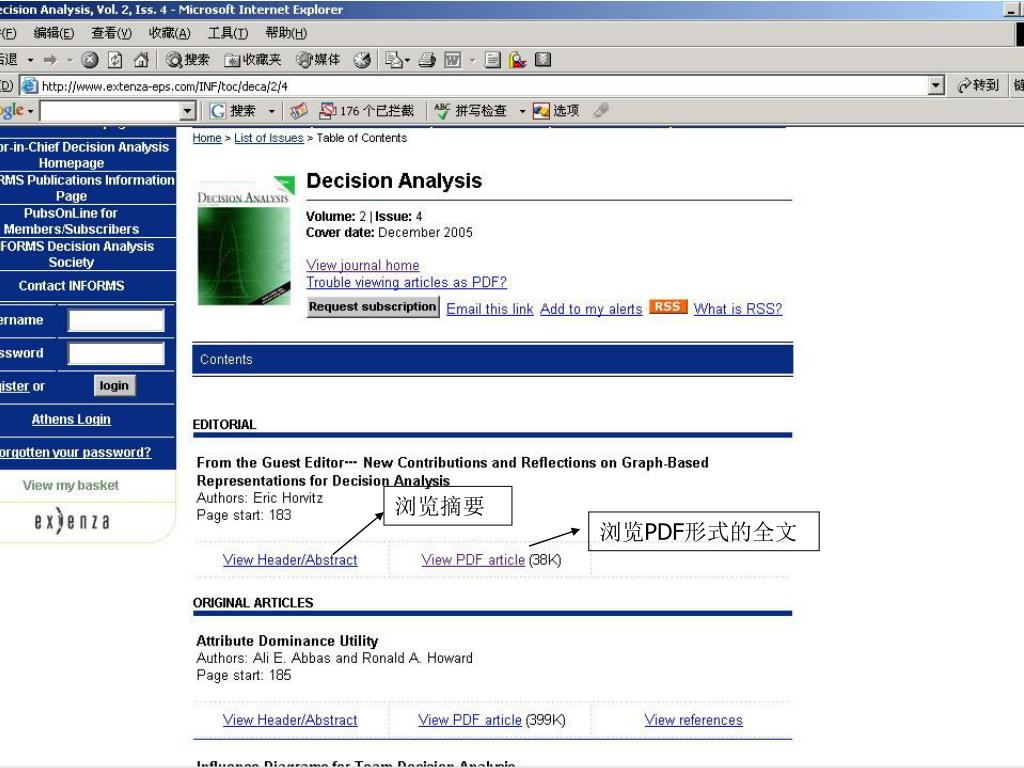Open View Header/Abstract for Eric Horvitz editorial
Viewport: 1024px width, 768px height.
[x=290, y=560]
